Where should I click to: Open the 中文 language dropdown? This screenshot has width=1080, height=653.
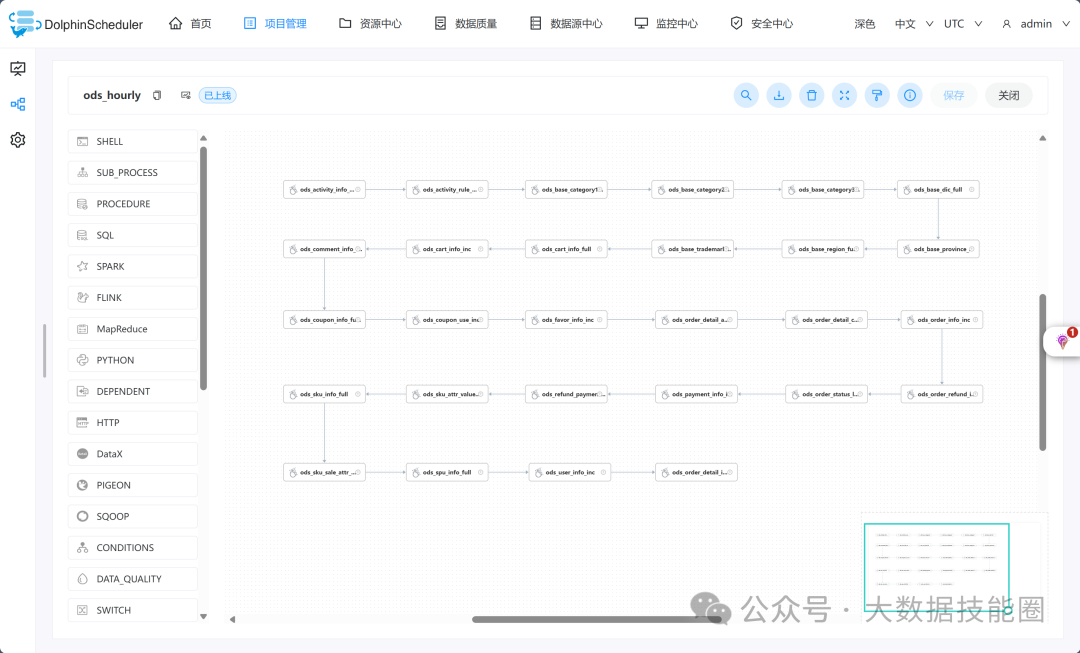(914, 23)
